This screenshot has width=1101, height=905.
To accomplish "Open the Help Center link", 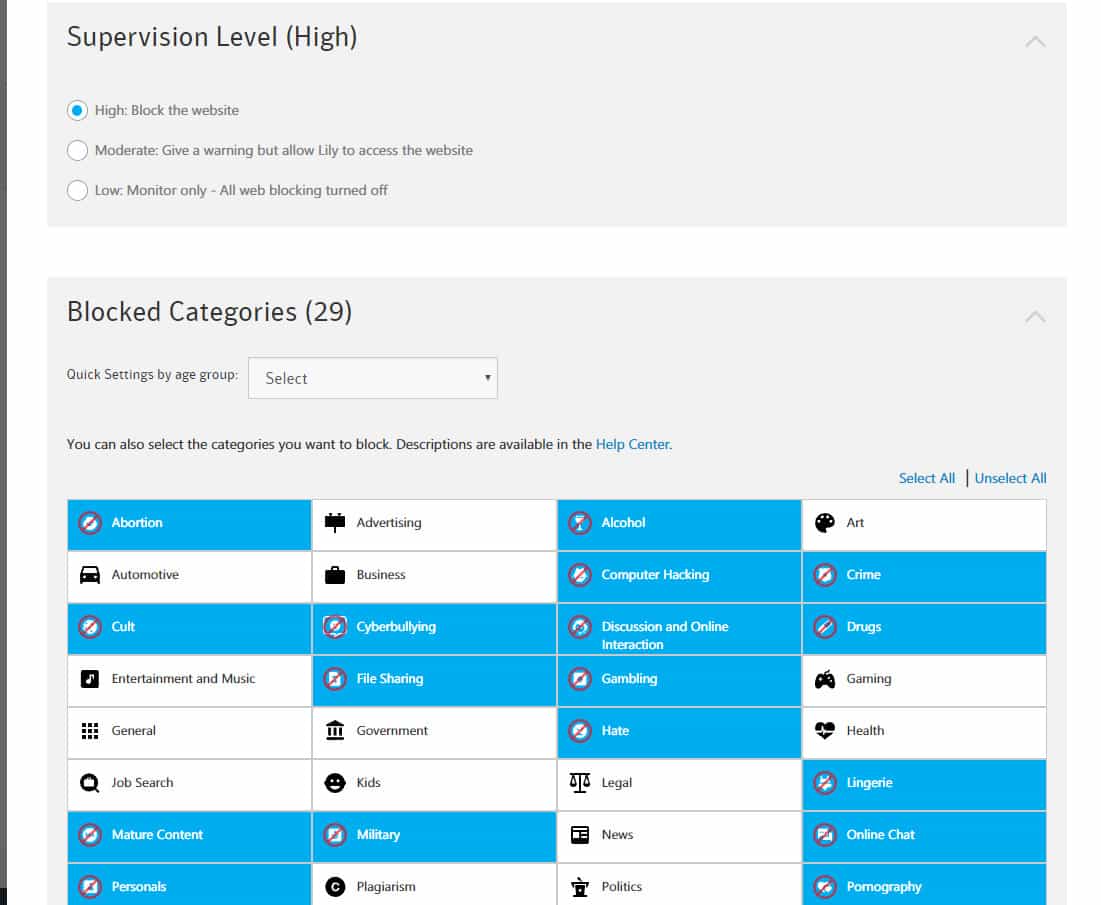I will pyautogui.click(x=632, y=444).
